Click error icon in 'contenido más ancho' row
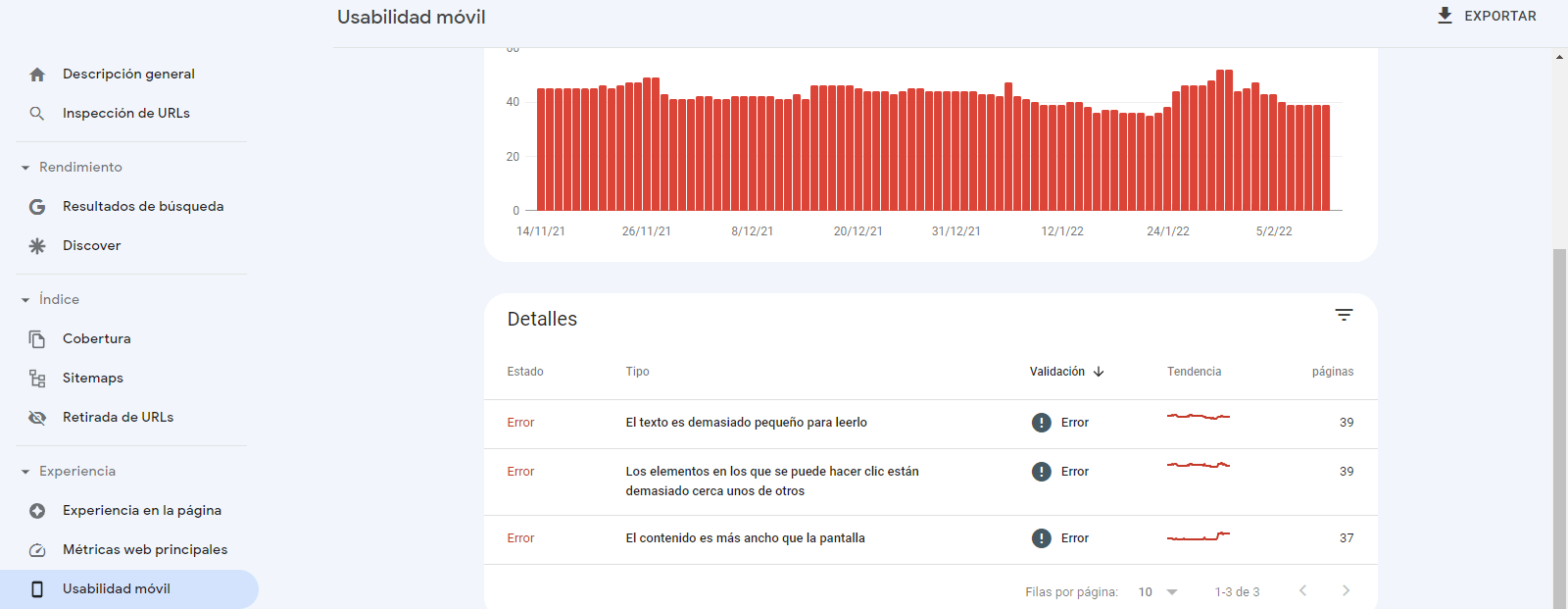Viewport: 1568px width, 609px height. 1042,538
